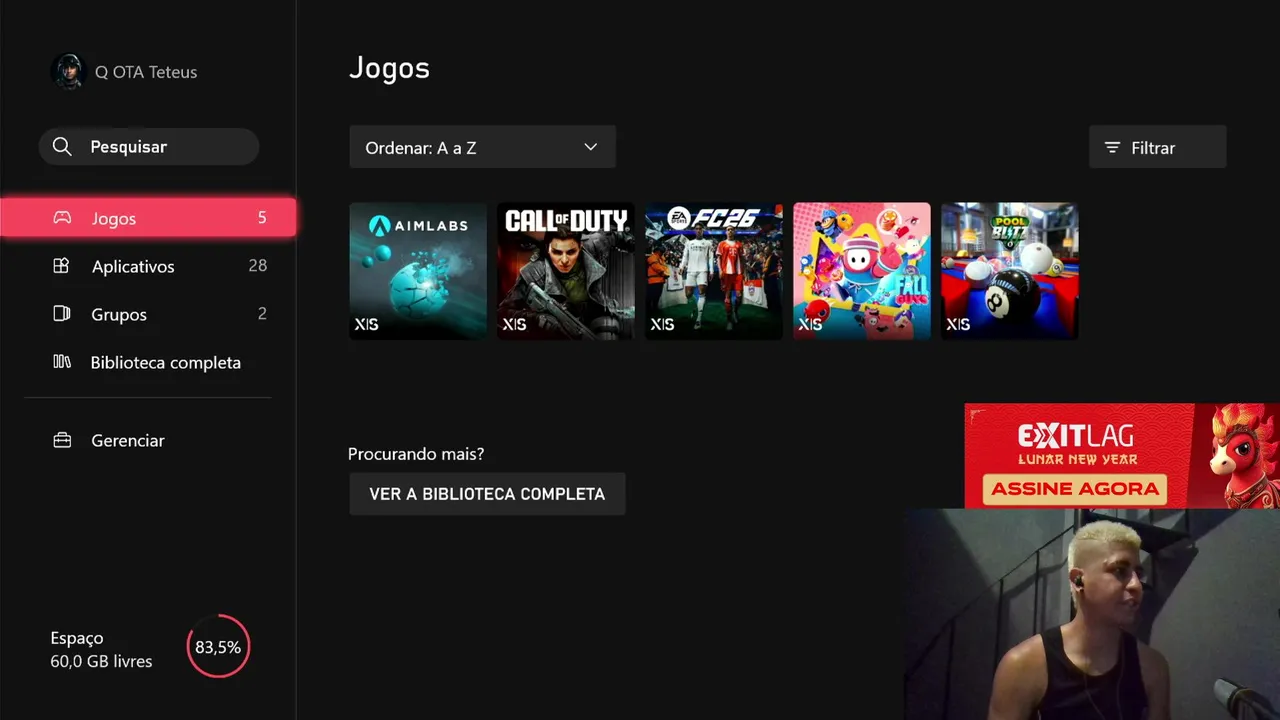1280x720 pixels.
Task: Click the apps grid icon beside Aplicativos
Action: [x=61, y=266]
